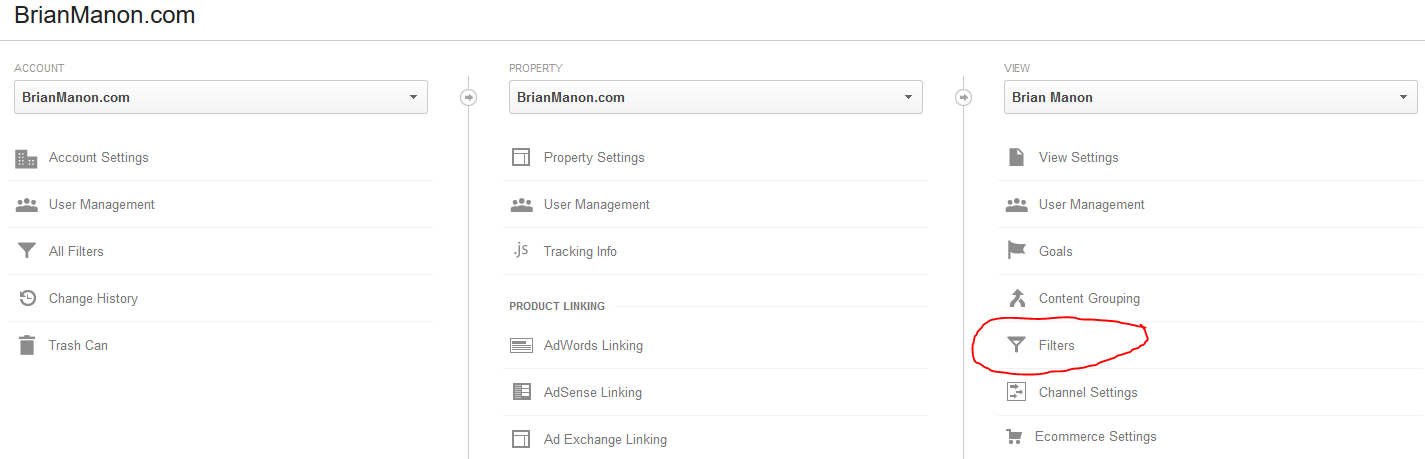Go to View Settings
Viewport: 1425px width, 459px height.
pos(1078,157)
